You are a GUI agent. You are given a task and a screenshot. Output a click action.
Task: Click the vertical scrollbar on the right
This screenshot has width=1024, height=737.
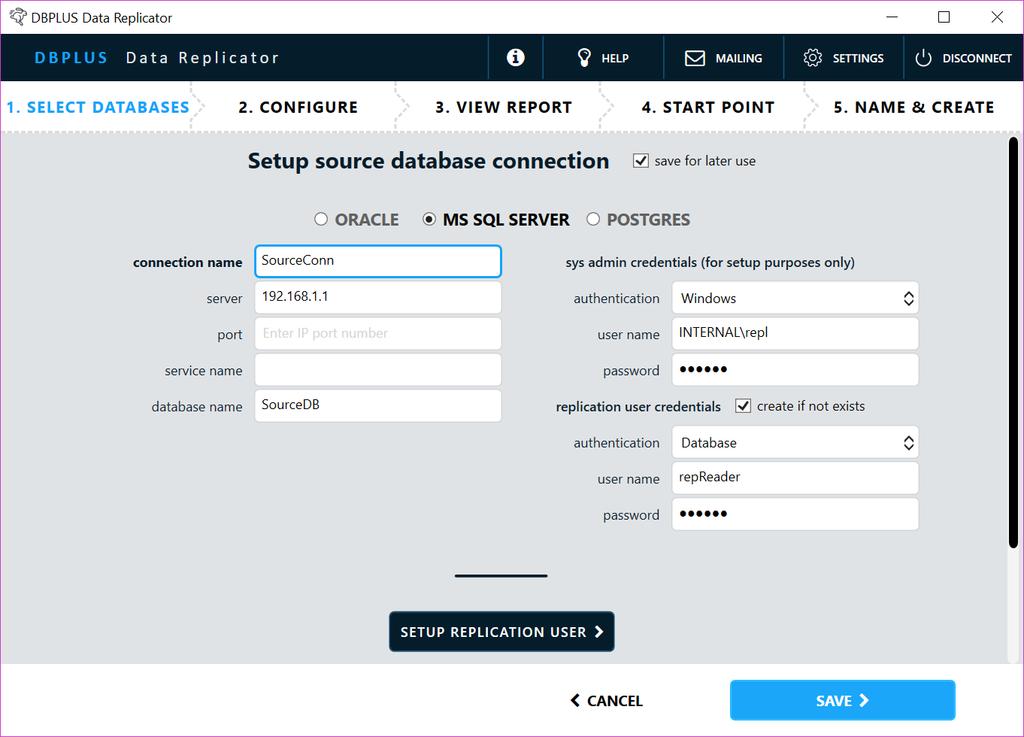tap(1013, 342)
